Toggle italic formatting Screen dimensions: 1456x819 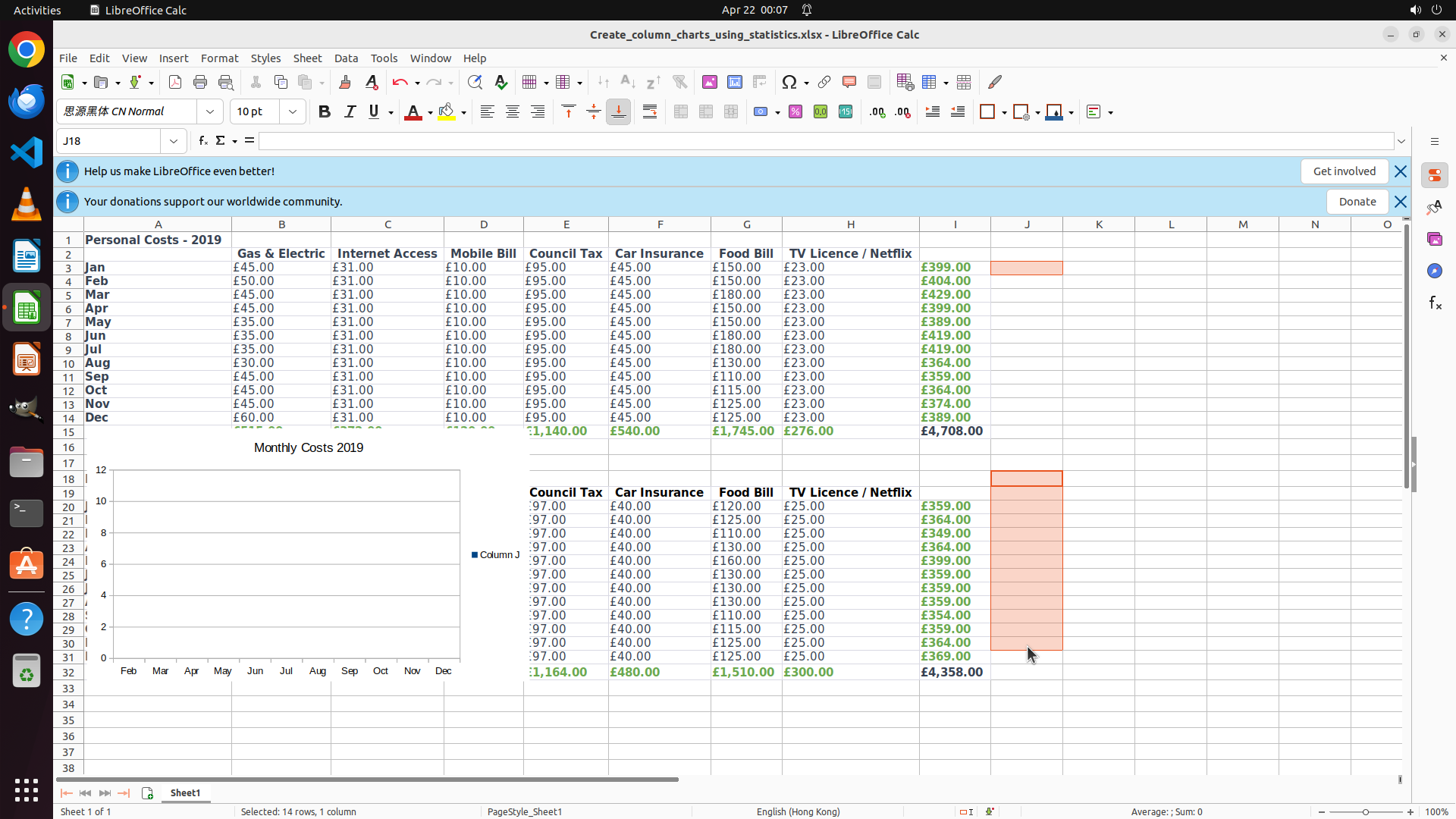350,112
